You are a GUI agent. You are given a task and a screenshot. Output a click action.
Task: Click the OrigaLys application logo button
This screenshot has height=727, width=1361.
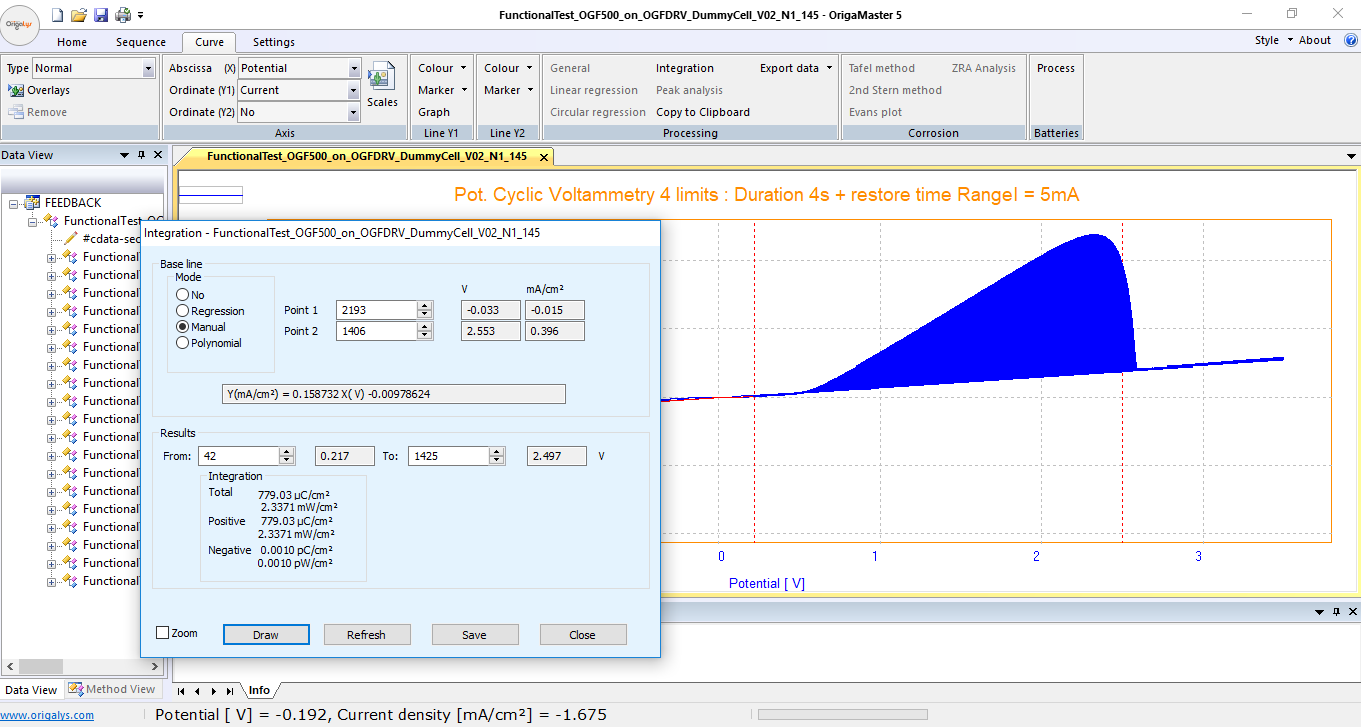pos(20,24)
